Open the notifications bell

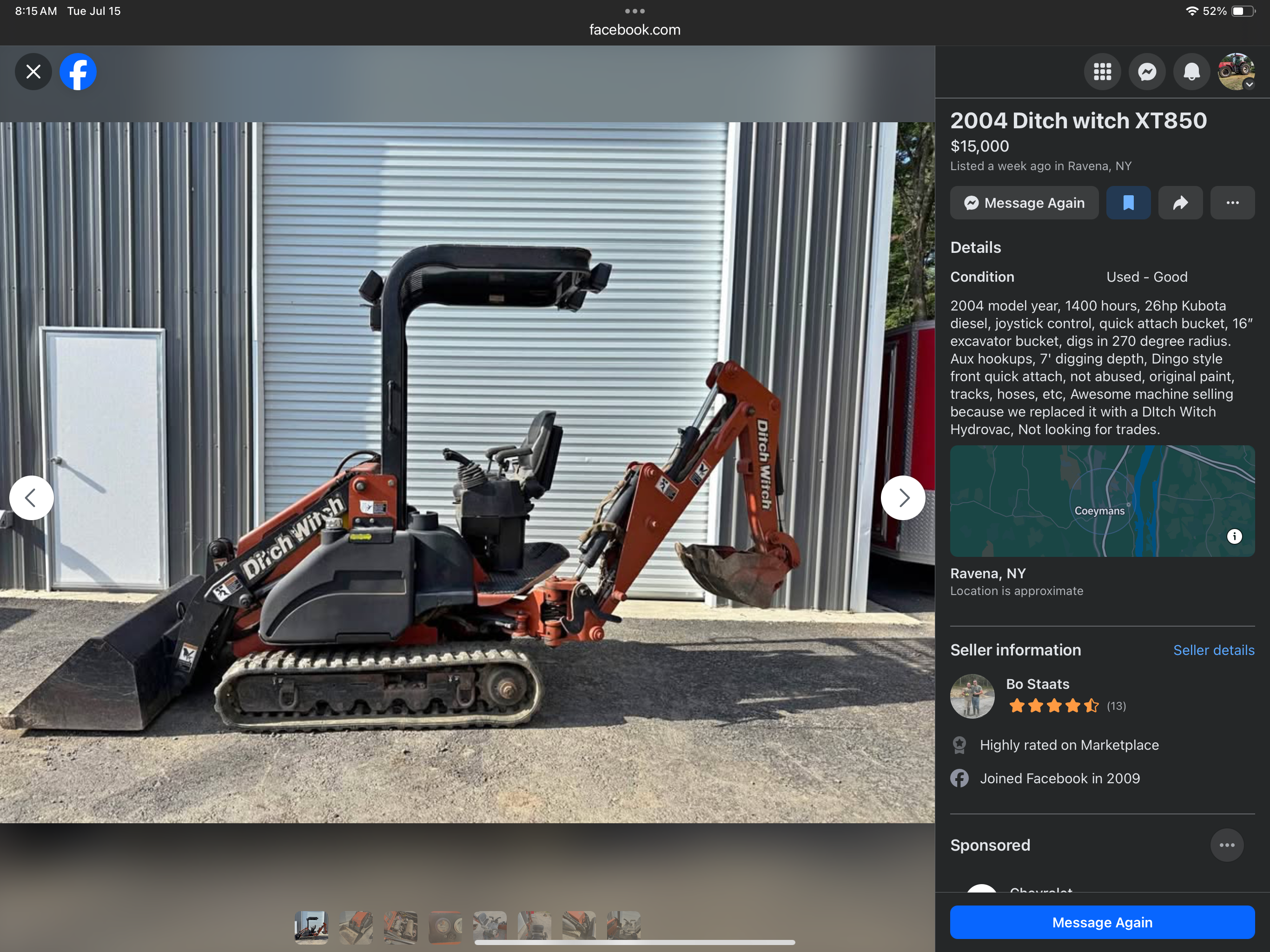click(x=1191, y=72)
